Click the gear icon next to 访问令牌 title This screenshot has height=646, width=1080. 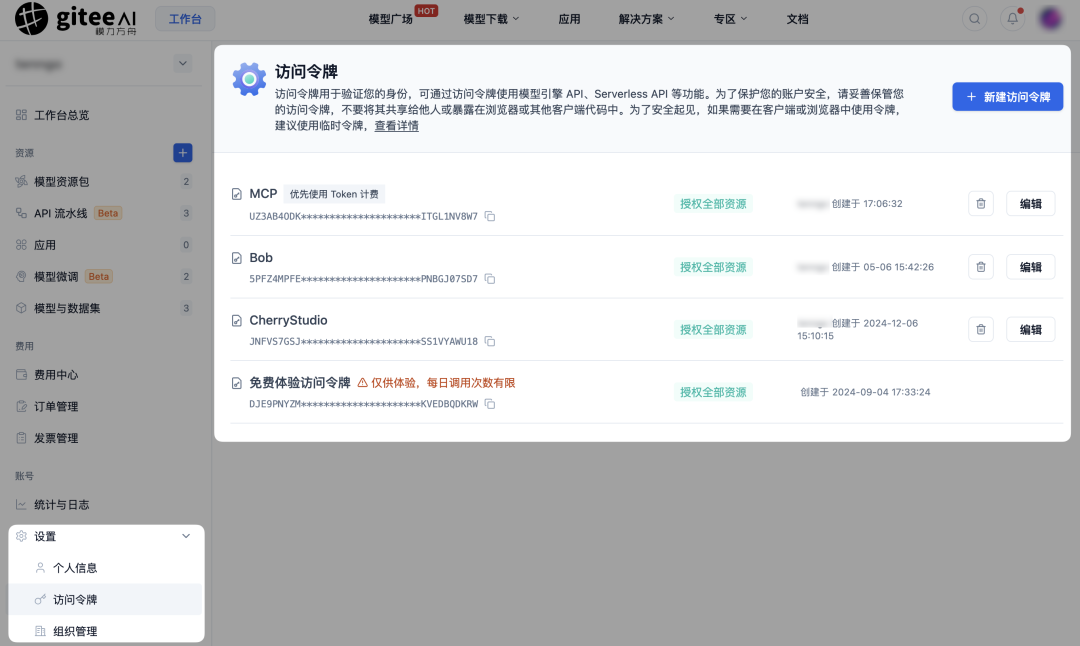pos(249,79)
